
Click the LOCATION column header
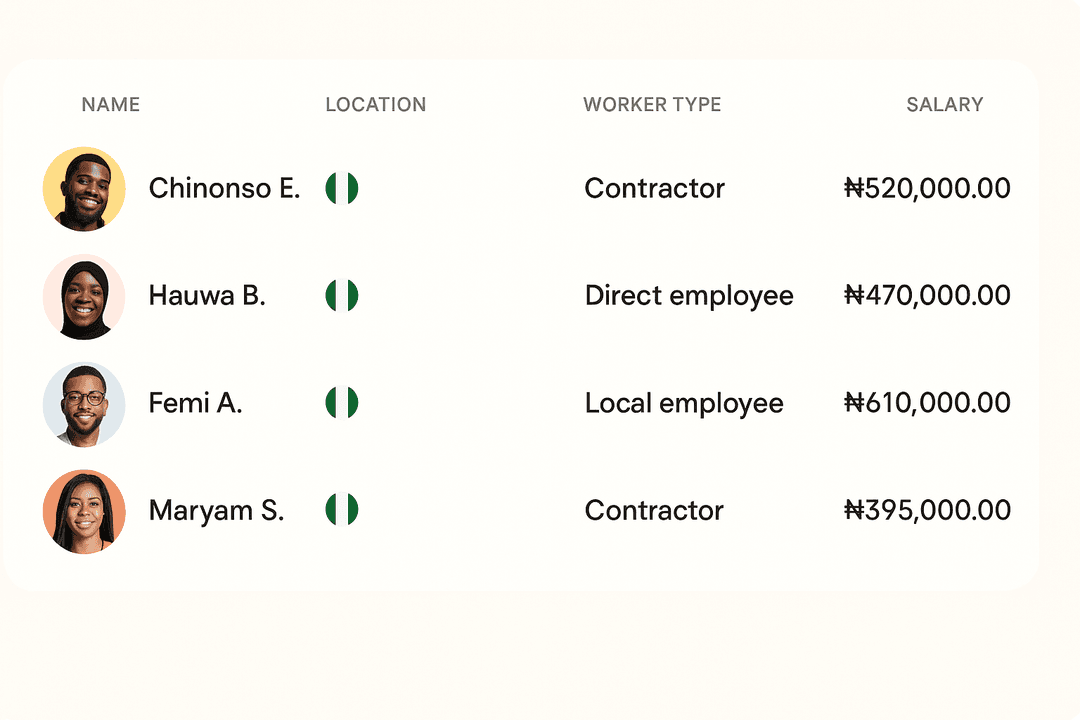[376, 105]
